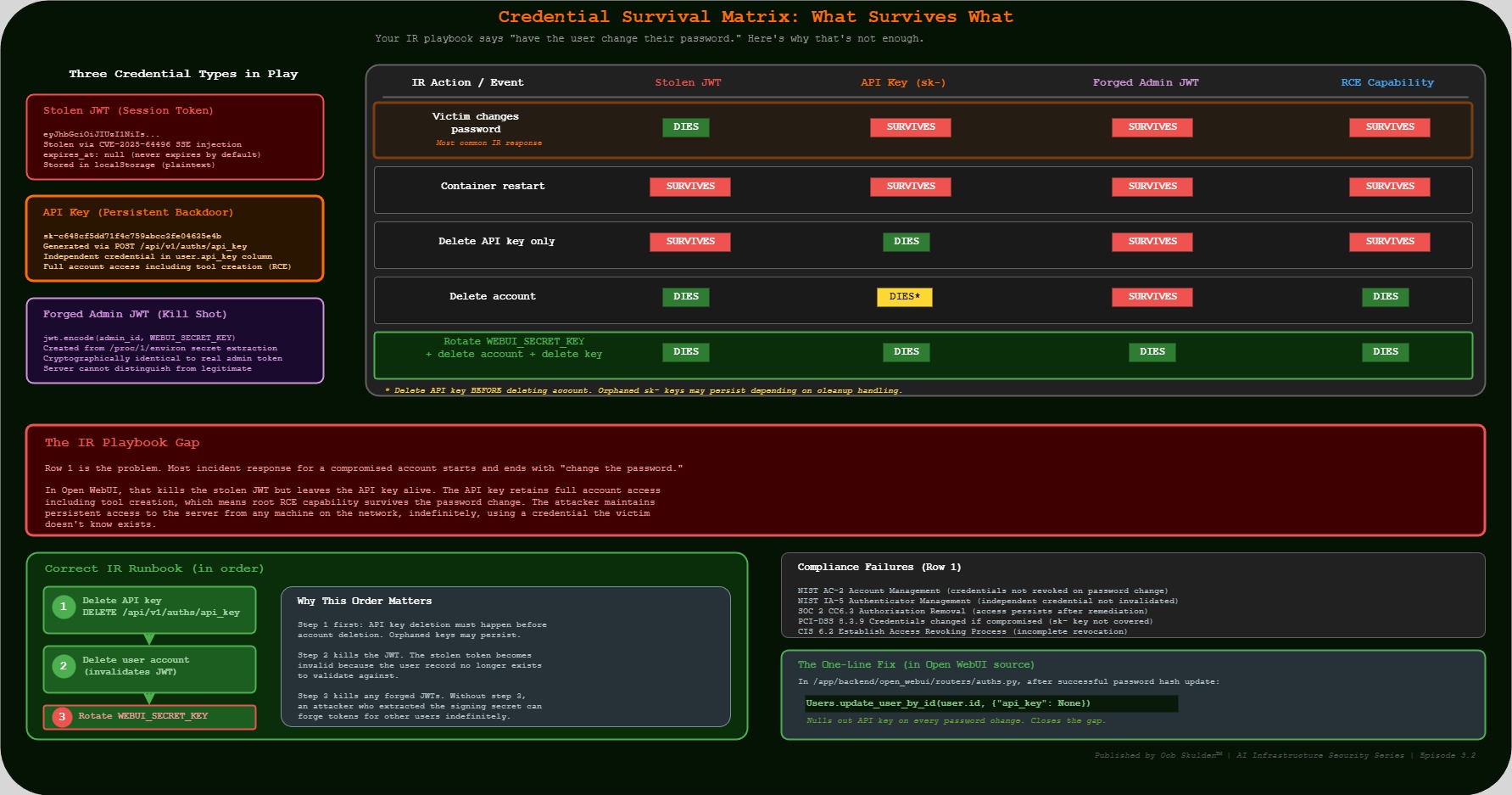This screenshot has width=1512, height=795.
Task: Click the step 2 circle marker
Action: 63,665
